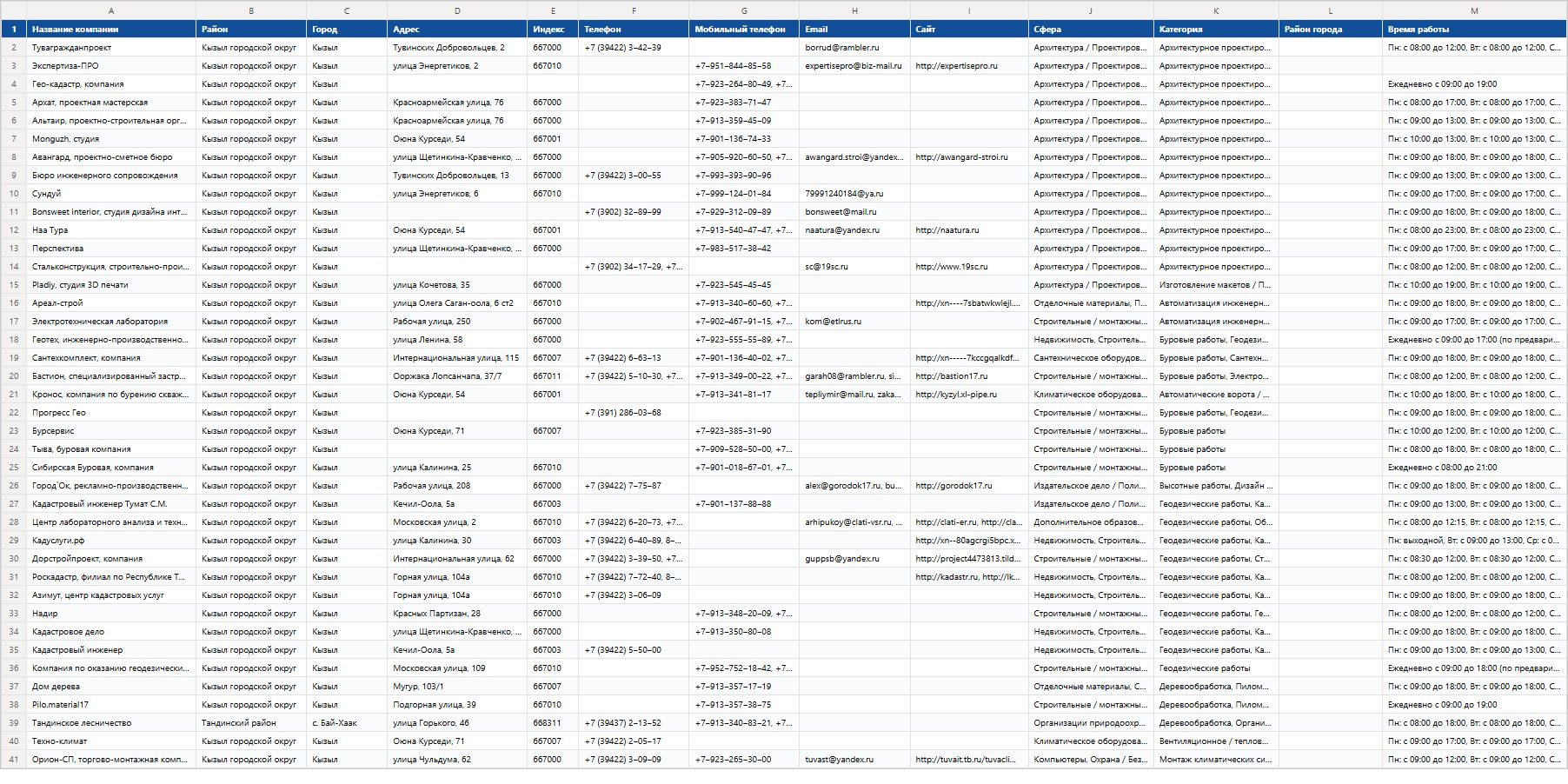Select column M by its letter header
This screenshot has width=1568, height=784.
pos(1474,10)
